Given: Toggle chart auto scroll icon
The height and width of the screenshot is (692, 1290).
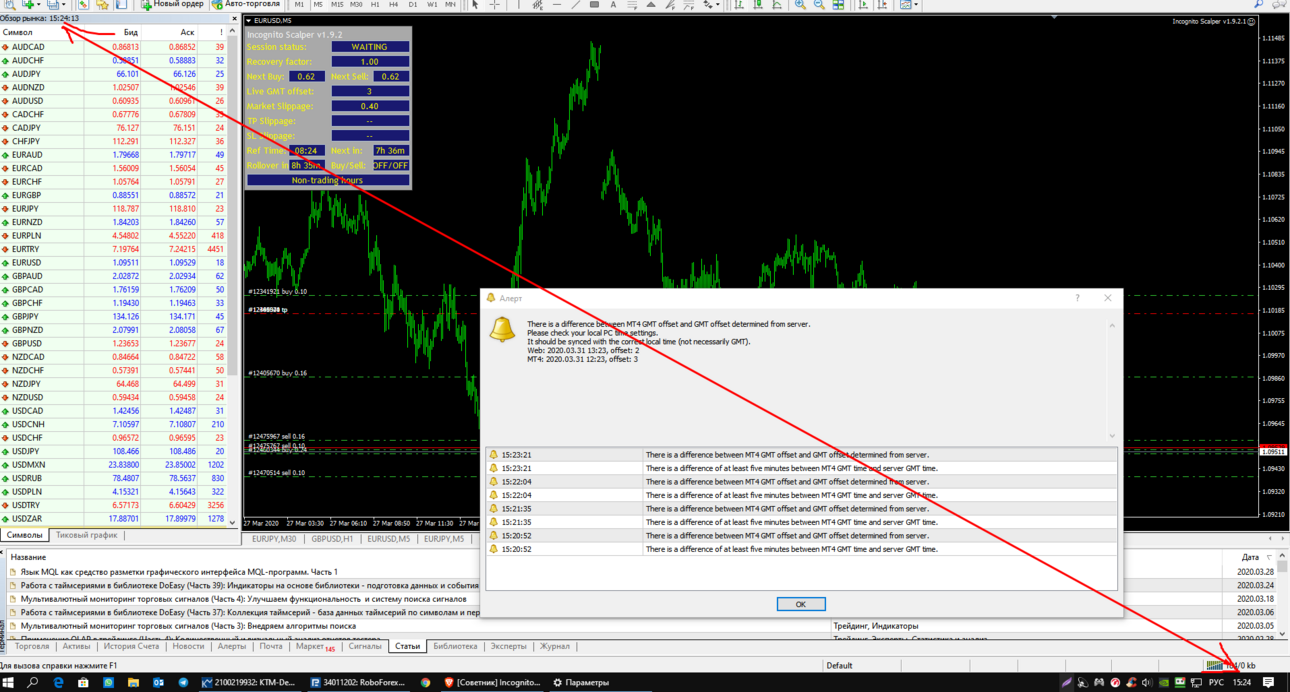Looking at the screenshot, I should pos(864,4).
